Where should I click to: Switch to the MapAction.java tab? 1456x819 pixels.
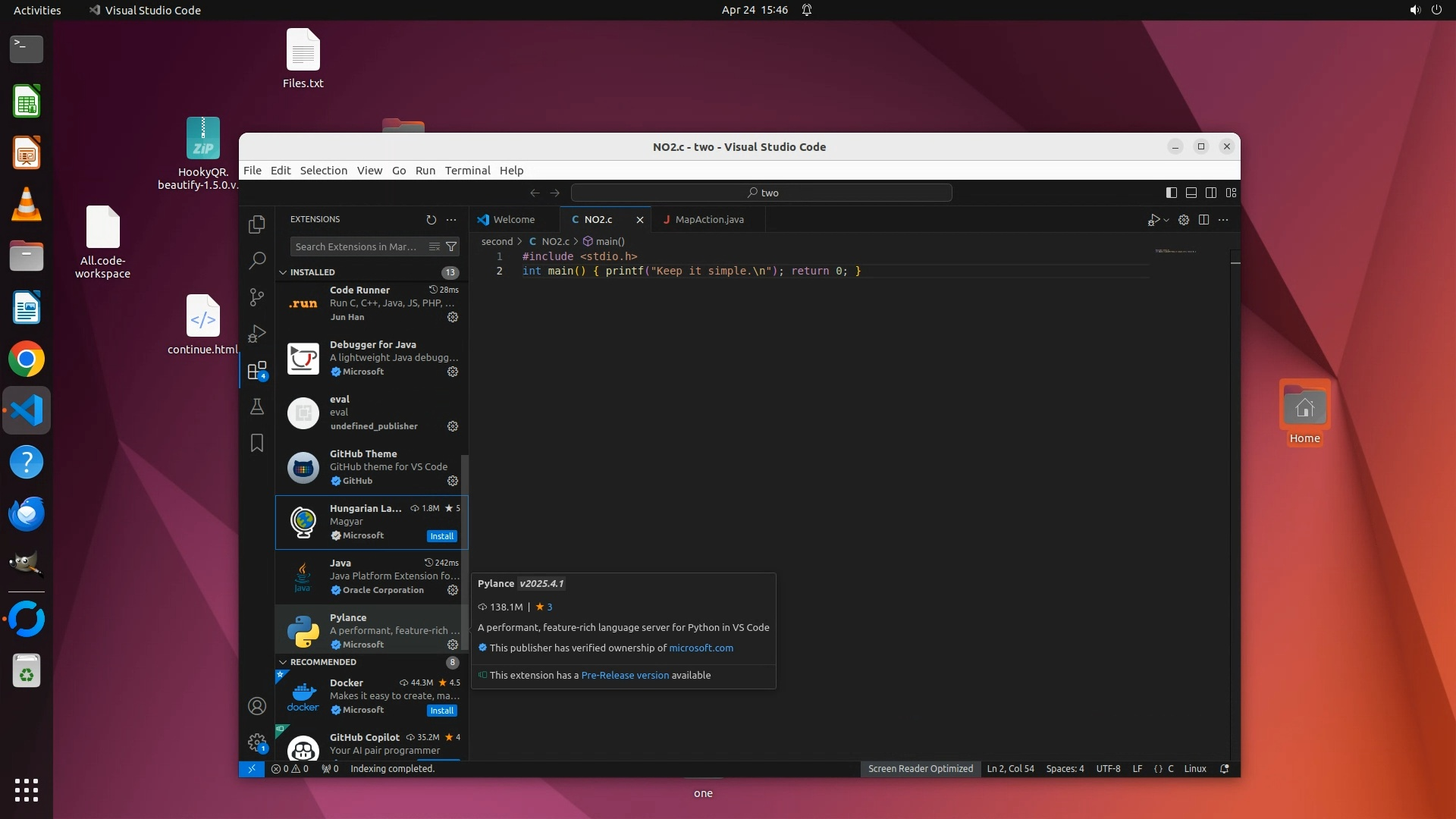[x=709, y=220]
